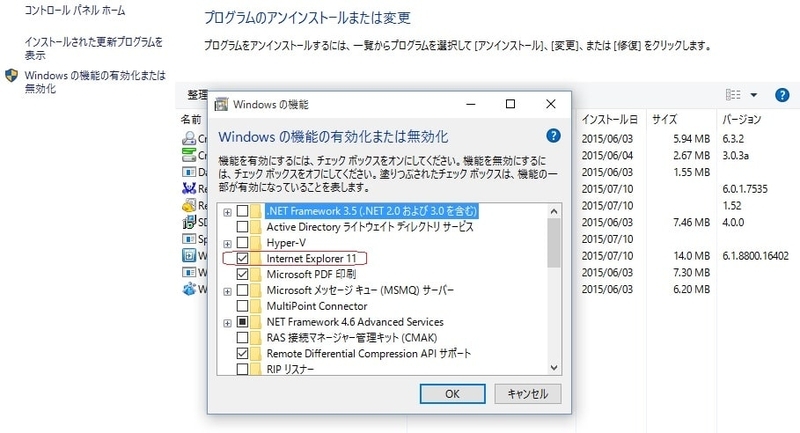Click the blue help icon in Programs window toolbar
The width and height of the screenshot is (800, 433).
(x=782, y=95)
